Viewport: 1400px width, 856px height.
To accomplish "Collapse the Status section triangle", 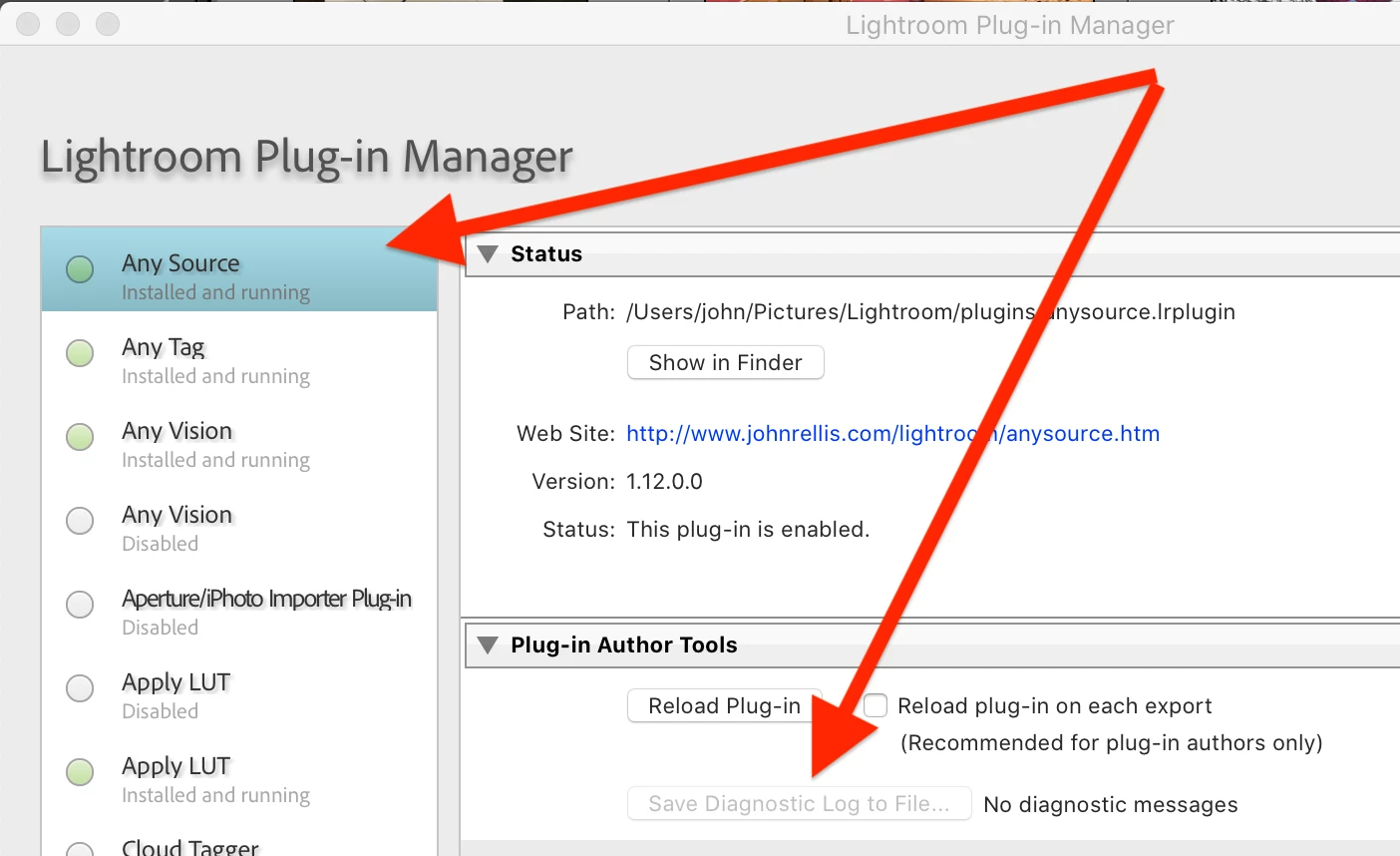I will coord(488,253).
